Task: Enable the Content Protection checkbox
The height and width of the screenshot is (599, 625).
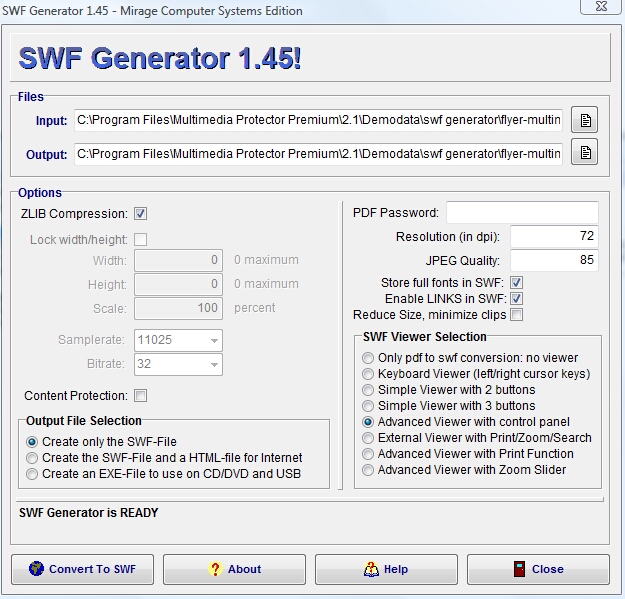Action: (141, 395)
